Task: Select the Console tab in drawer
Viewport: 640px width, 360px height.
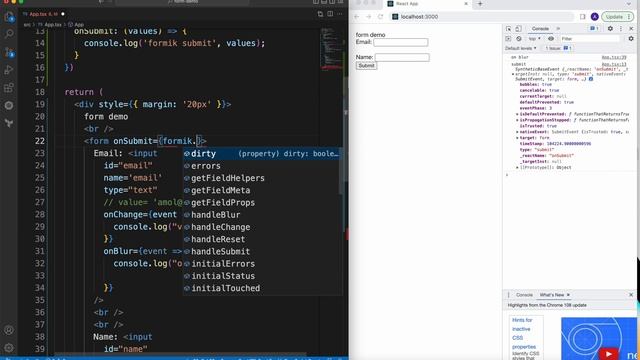Action: click(x=524, y=295)
